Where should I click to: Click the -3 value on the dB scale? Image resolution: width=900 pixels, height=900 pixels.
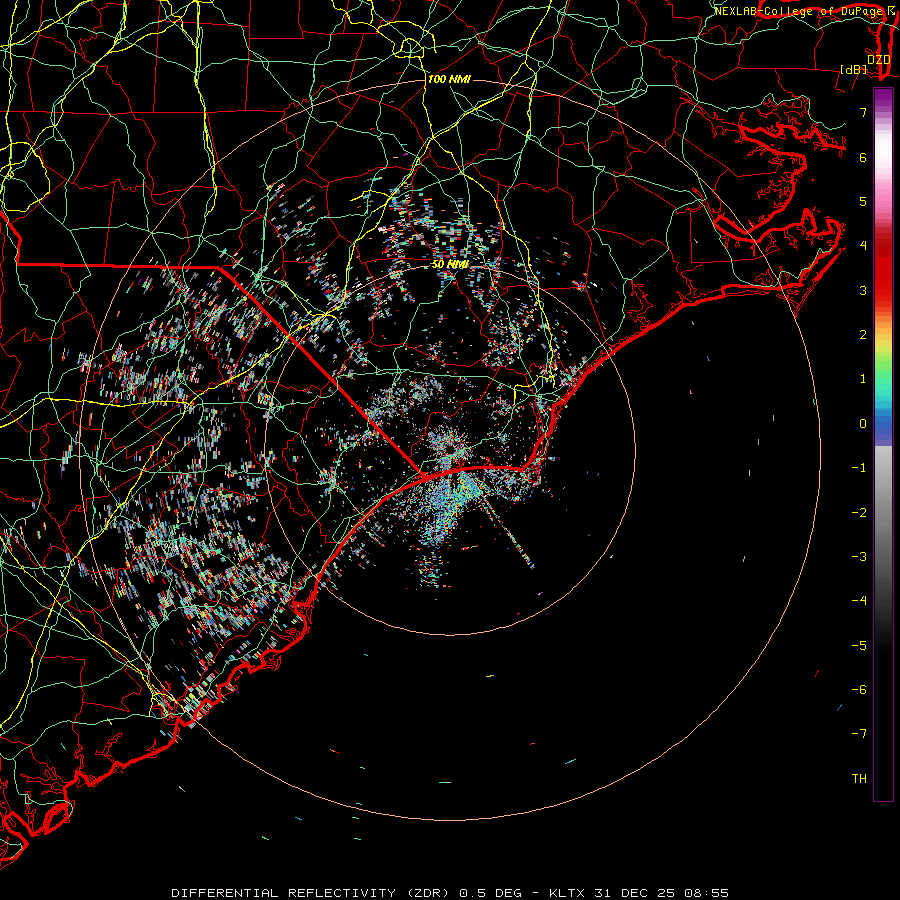coord(859,557)
